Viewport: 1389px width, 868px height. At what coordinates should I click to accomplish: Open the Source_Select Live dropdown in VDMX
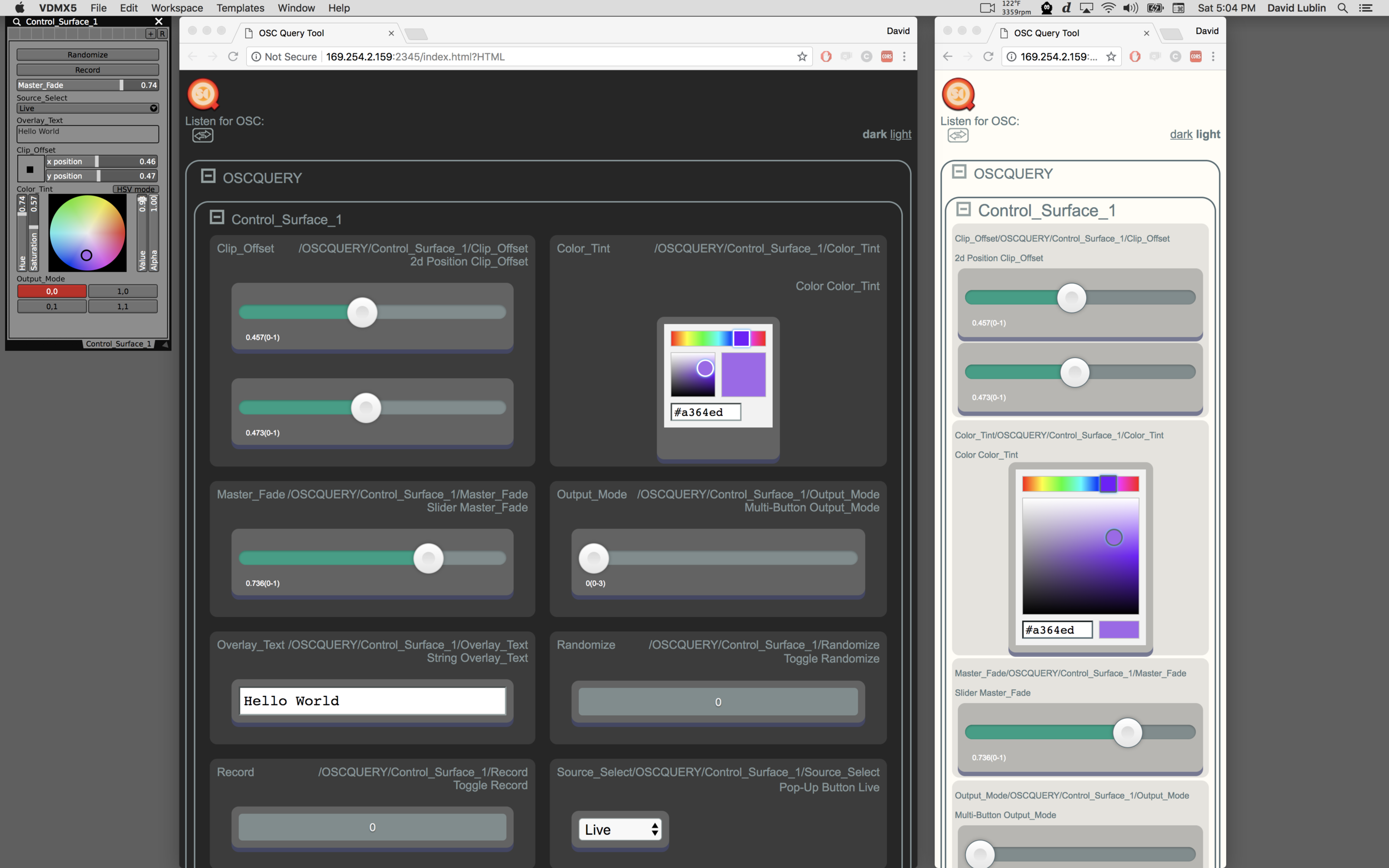coord(87,108)
